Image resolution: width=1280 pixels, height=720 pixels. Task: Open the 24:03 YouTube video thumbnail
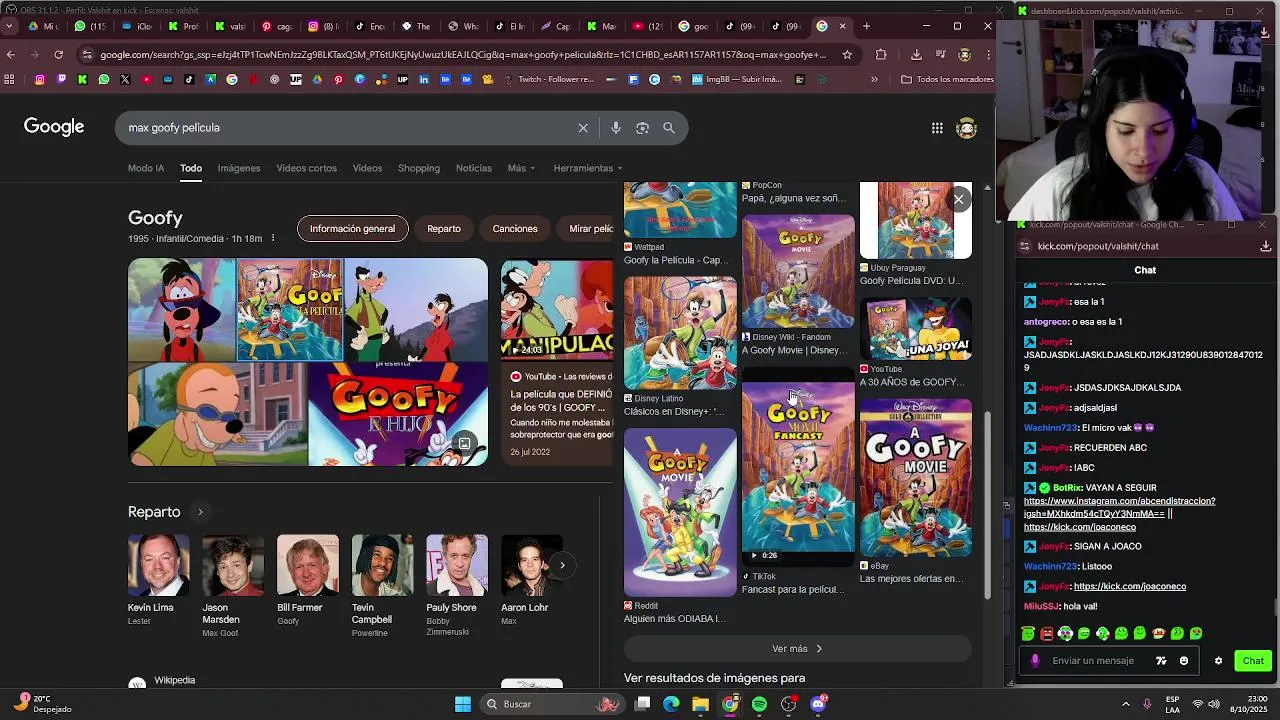point(557,309)
